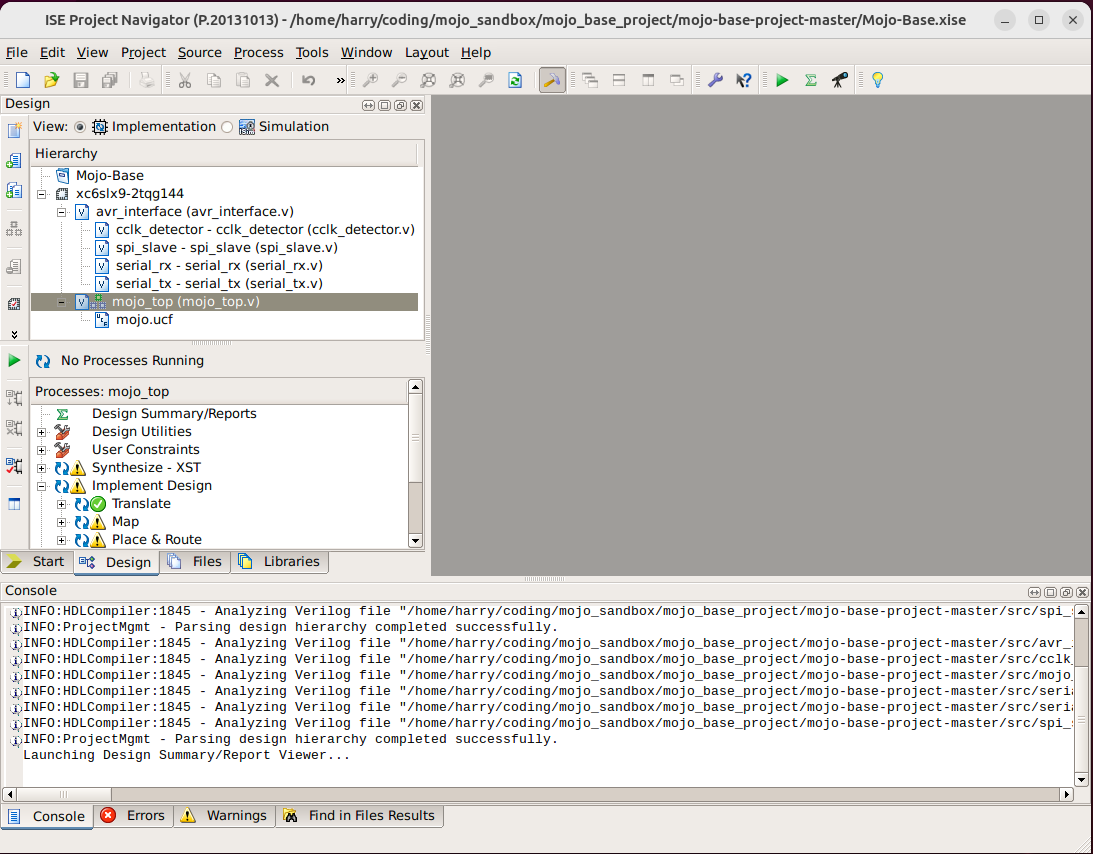Select cclk_detector module in hierarchy
The height and width of the screenshot is (854, 1093).
(265, 229)
